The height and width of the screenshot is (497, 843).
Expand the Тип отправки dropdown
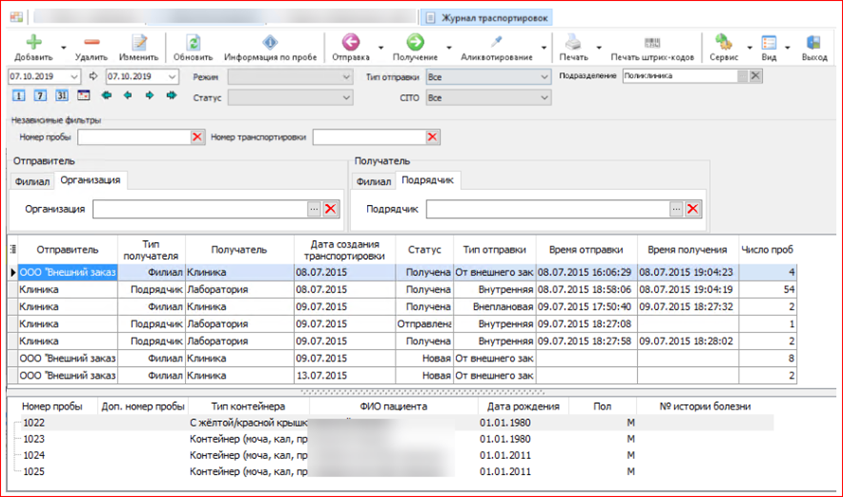point(543,77)
